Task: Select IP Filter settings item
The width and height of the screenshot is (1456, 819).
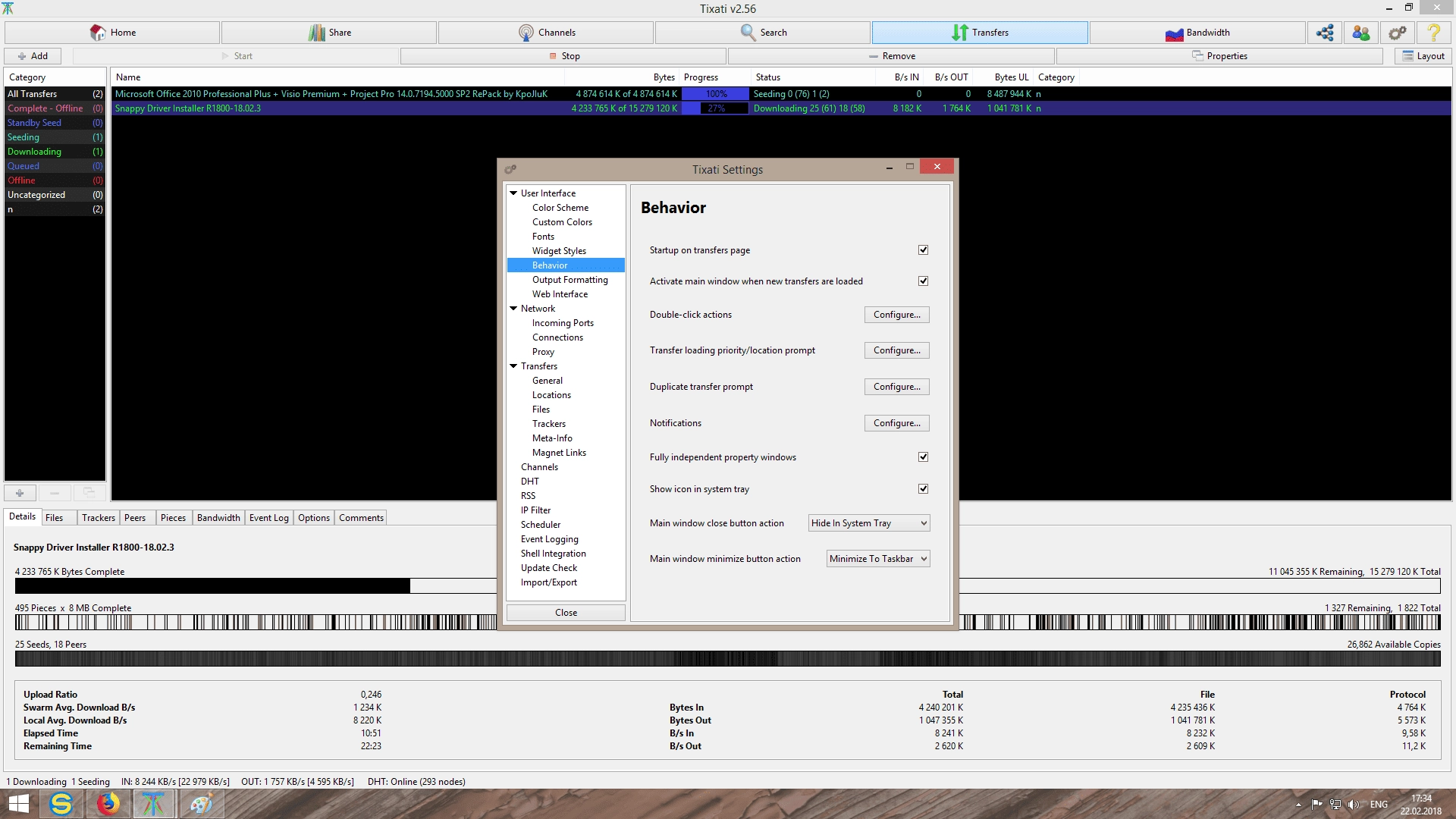Action: [x=535, y=510]
